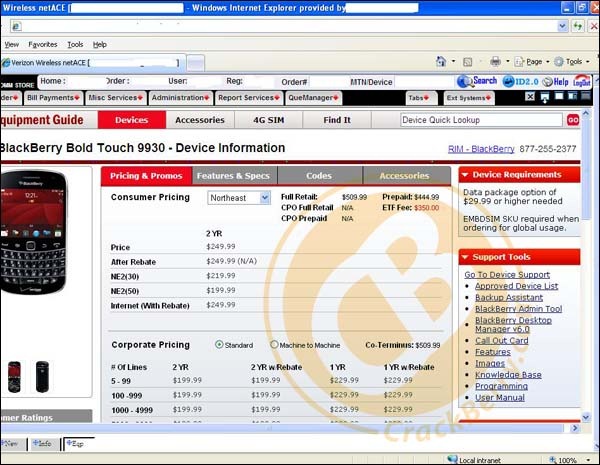600x465 pixels.
Task: Open the Favorites menu
Action: tap(43, 44)
